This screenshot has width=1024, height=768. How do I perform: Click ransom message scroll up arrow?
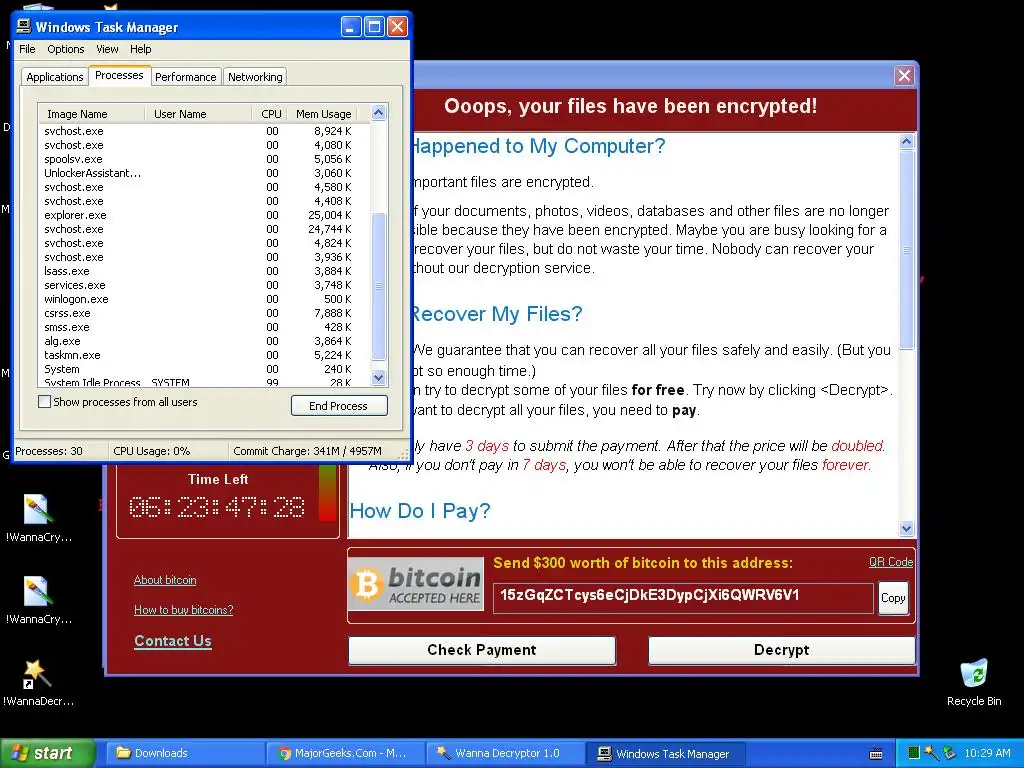click(x=906, y=141)
